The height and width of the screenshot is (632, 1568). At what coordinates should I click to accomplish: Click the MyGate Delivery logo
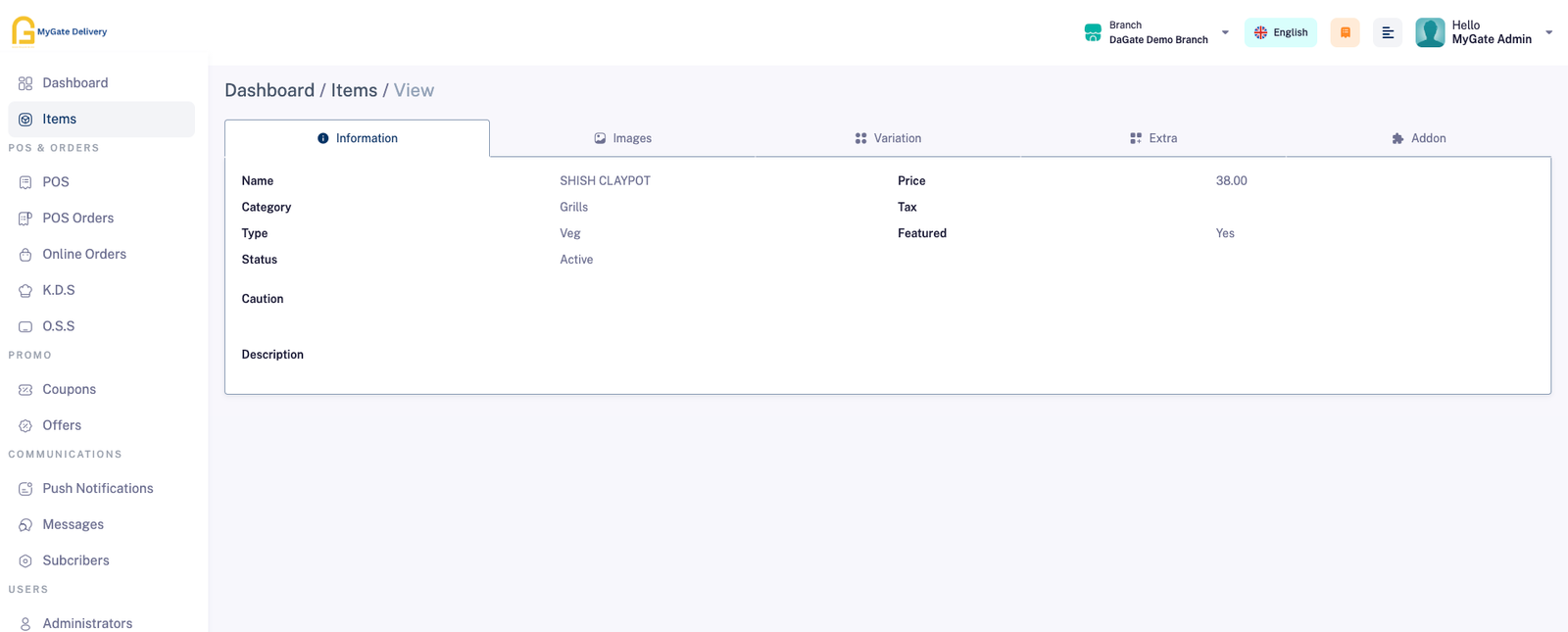click(x=59, y=31)
